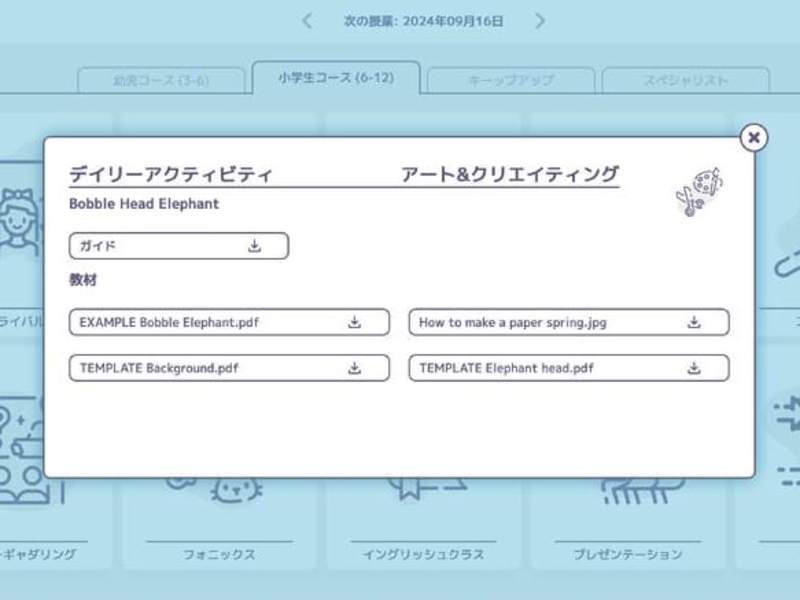Viewport: 800px width, 600px height.
Task: Click the デイリーアクティビティ heading
Action: click(170, 174)
